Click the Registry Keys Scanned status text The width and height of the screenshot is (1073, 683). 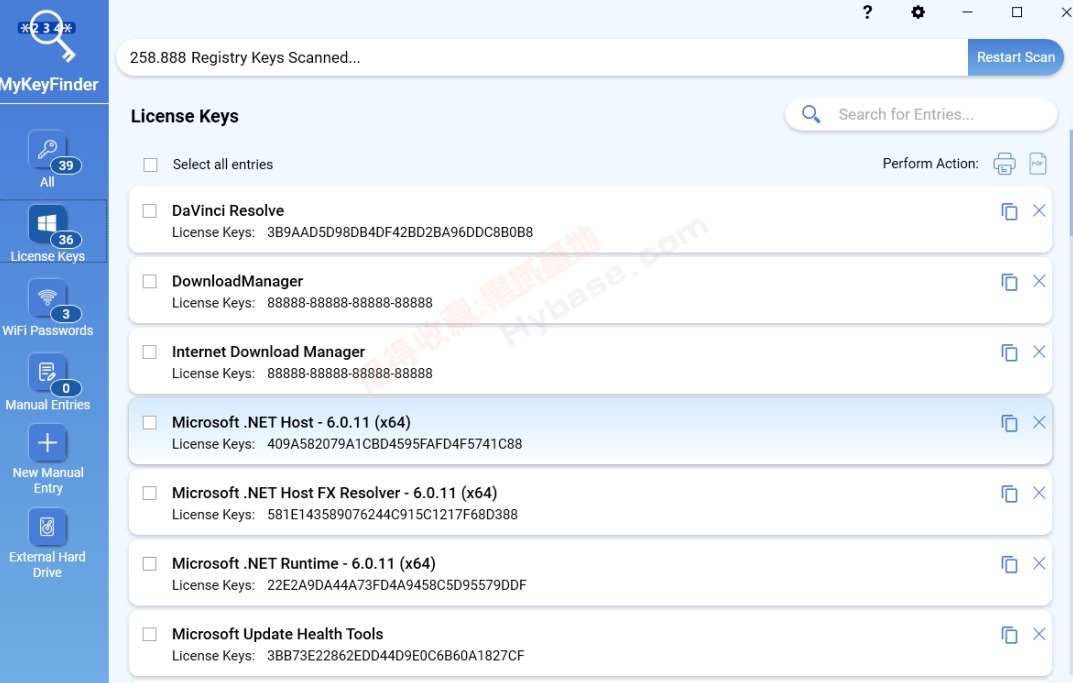245,57
